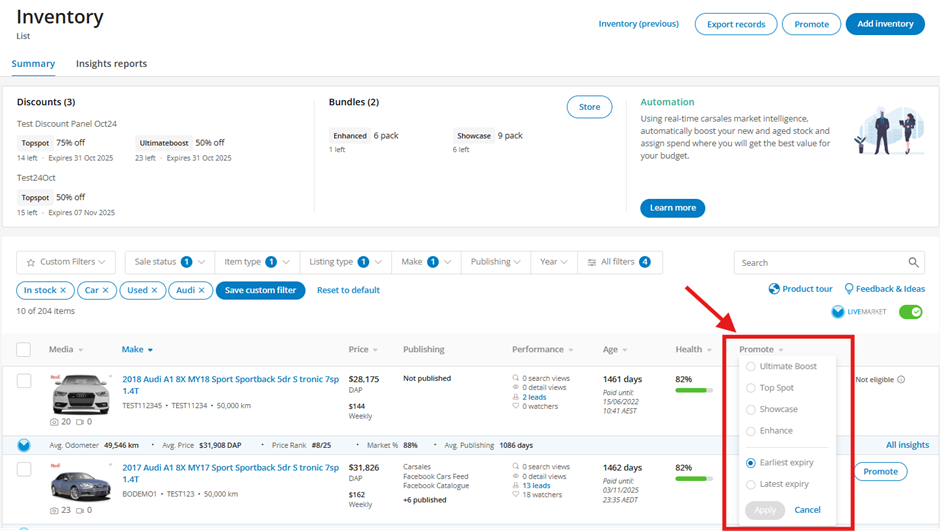Expand the Sale status filter dropdown
940x531 pixels.
169,262
